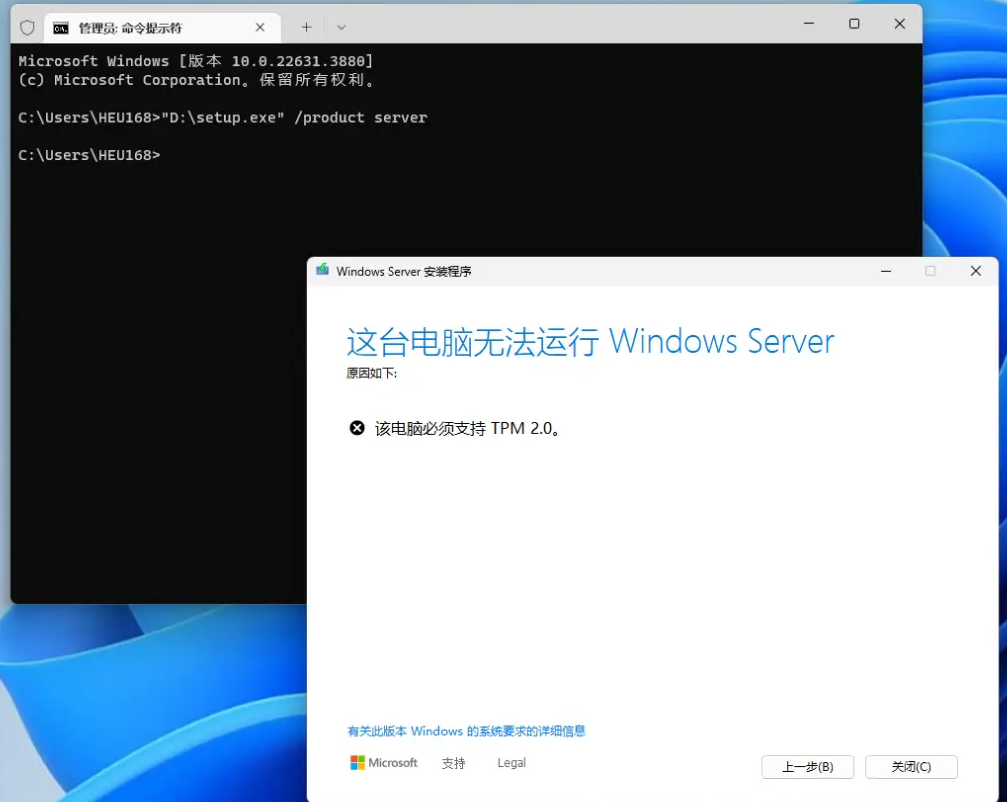Click the 原因如下 label

[x=372, y=373]
